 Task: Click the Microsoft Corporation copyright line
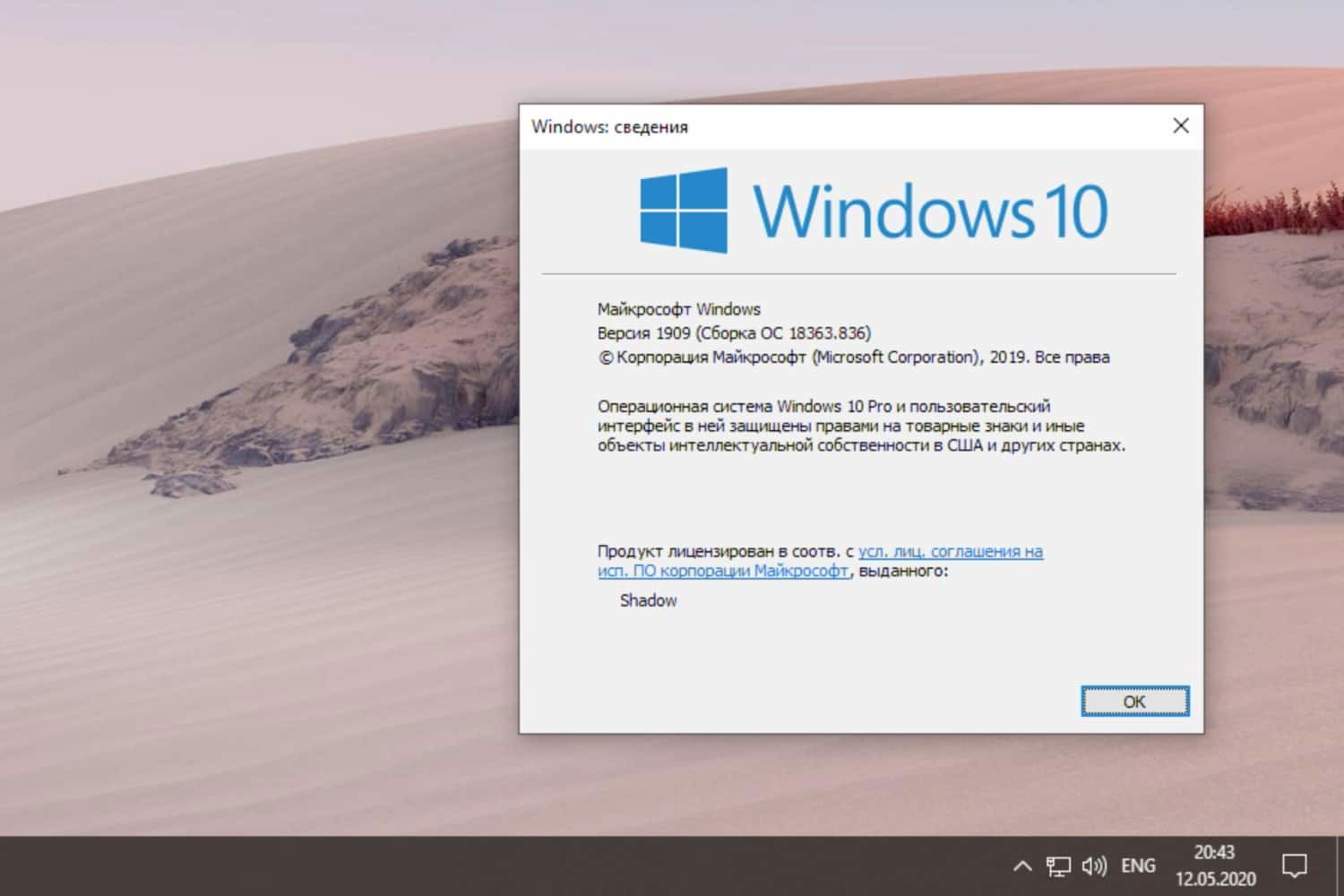851,357
